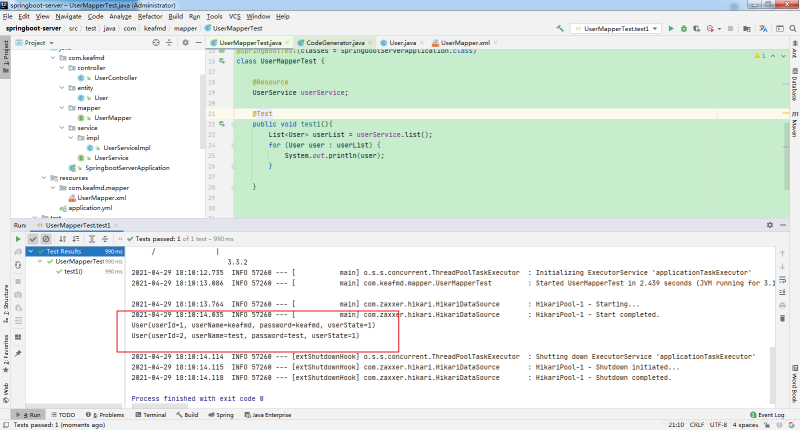The height and width of the screenshot is (430, 800).
Task: Switch to the UserMapper.xml editor tab
Action: pos(465,43)
